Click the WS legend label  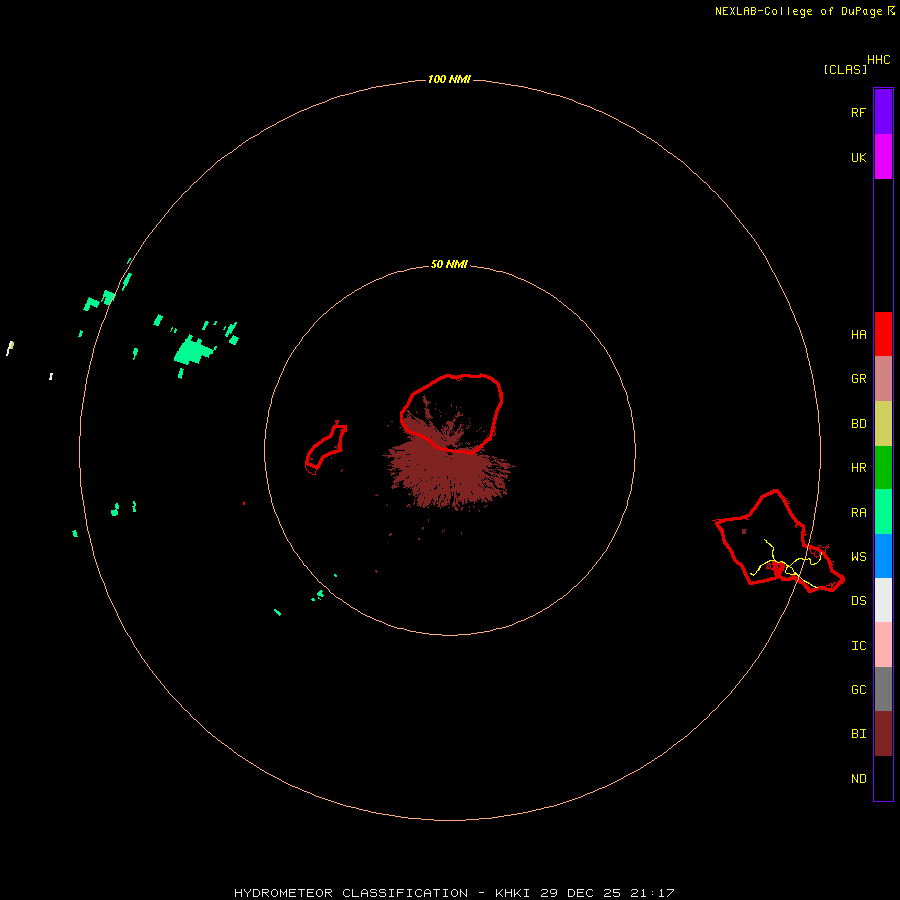(858, 556)
